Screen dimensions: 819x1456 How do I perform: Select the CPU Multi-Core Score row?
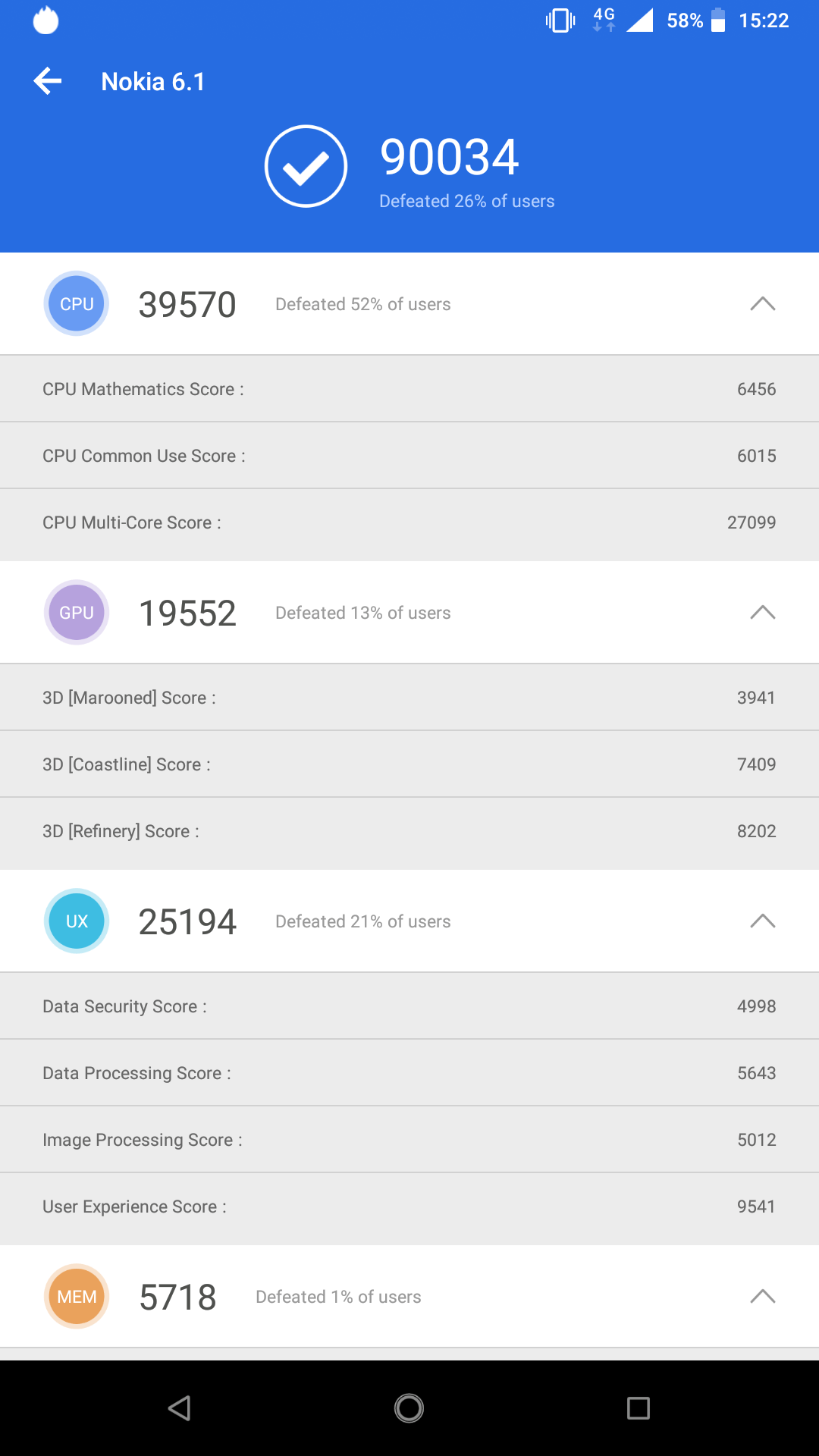409,522
